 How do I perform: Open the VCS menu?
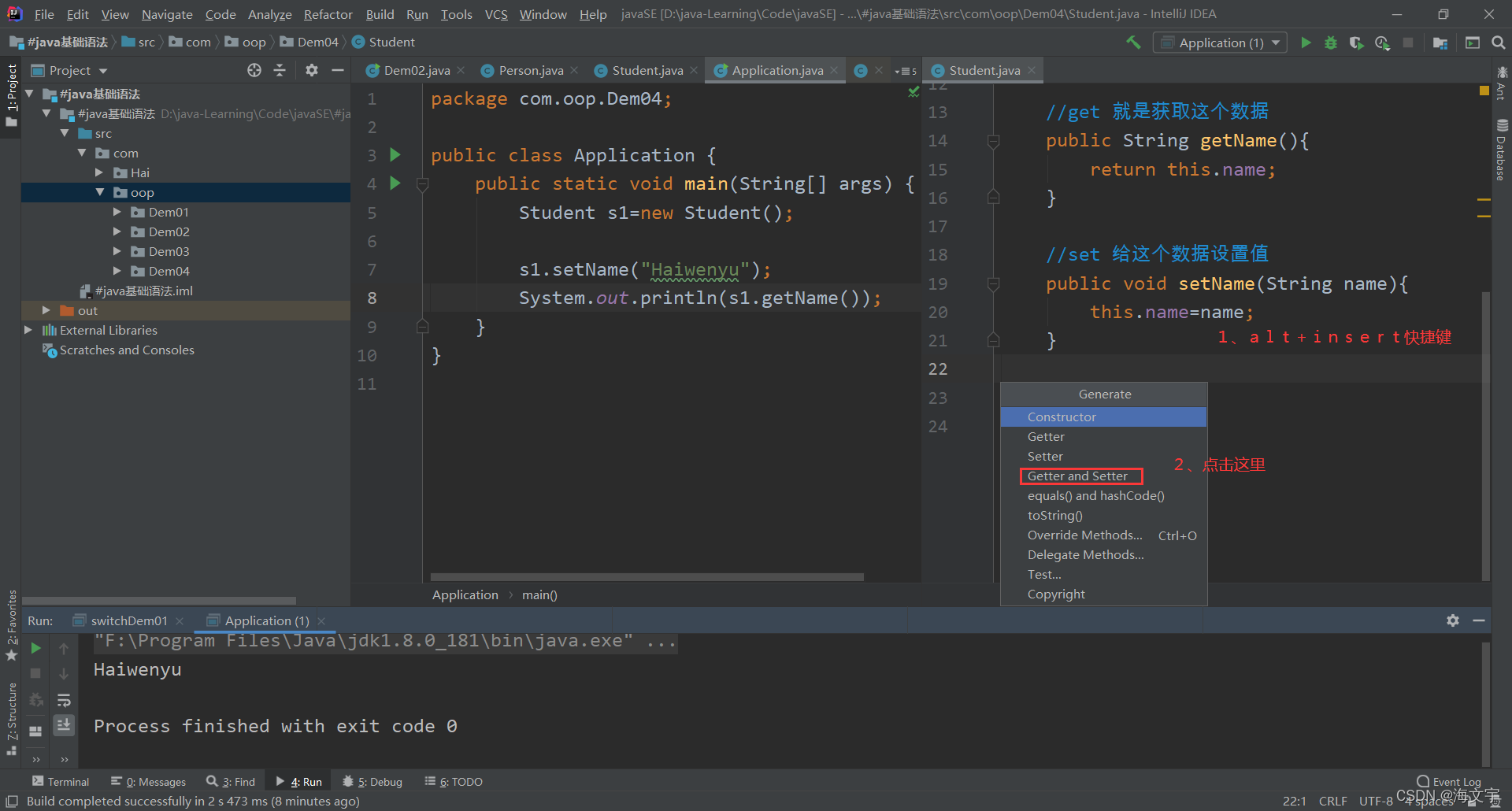(x=496, y=14)
